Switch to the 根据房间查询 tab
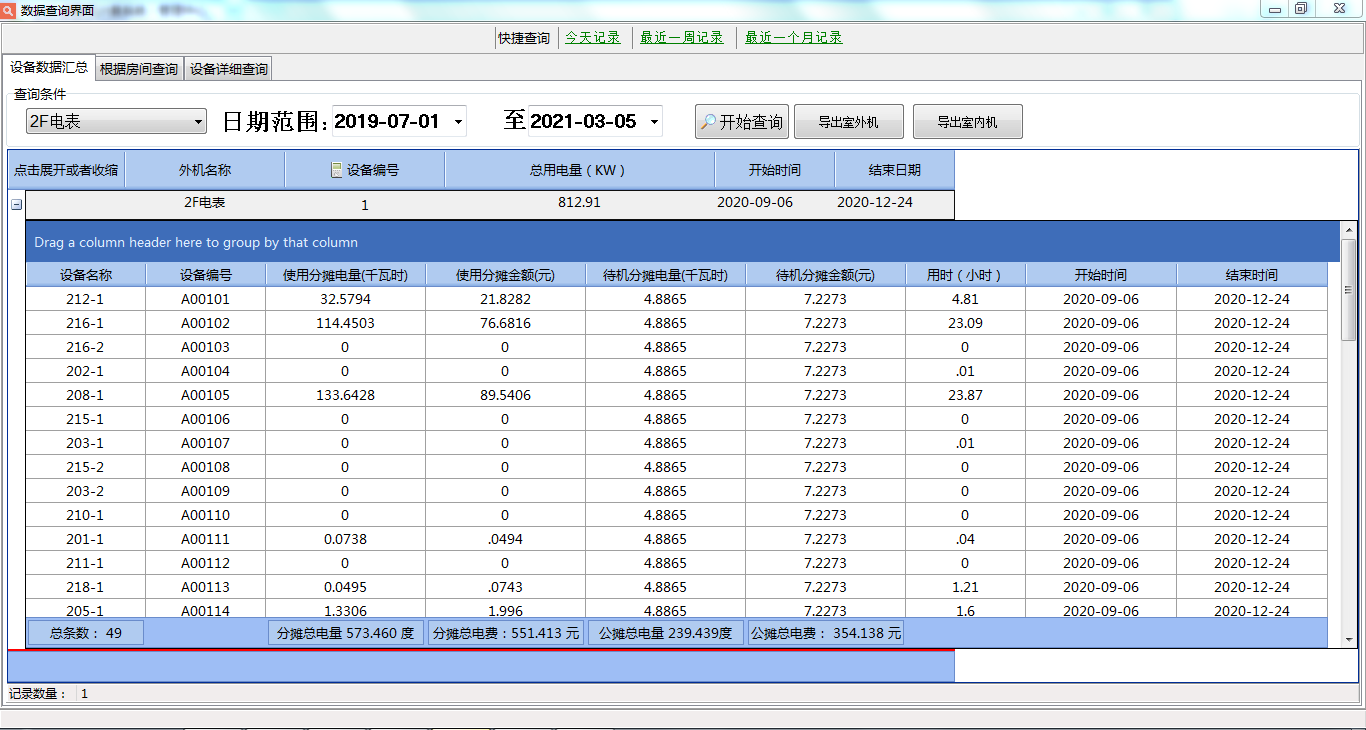 (139, 69)
